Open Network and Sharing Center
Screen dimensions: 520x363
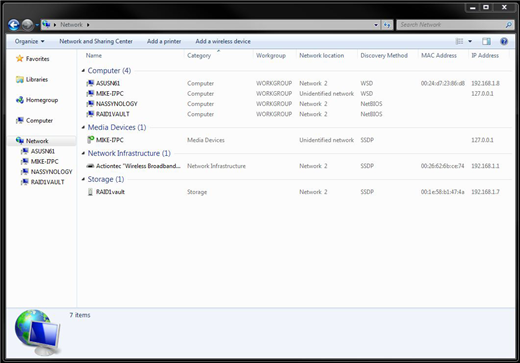click(96, 41)
